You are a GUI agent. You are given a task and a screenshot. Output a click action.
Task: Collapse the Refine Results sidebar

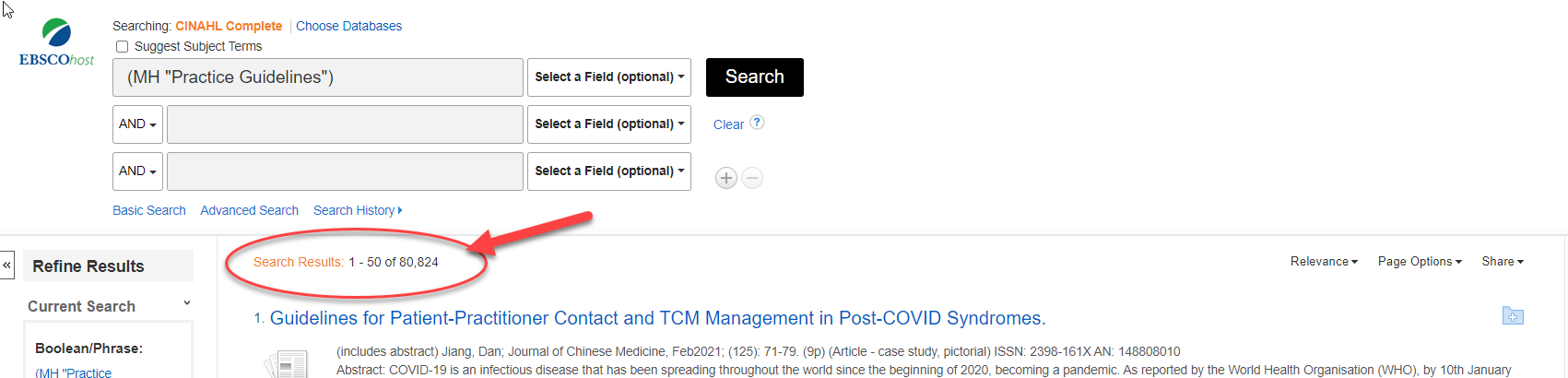[7, 266]
